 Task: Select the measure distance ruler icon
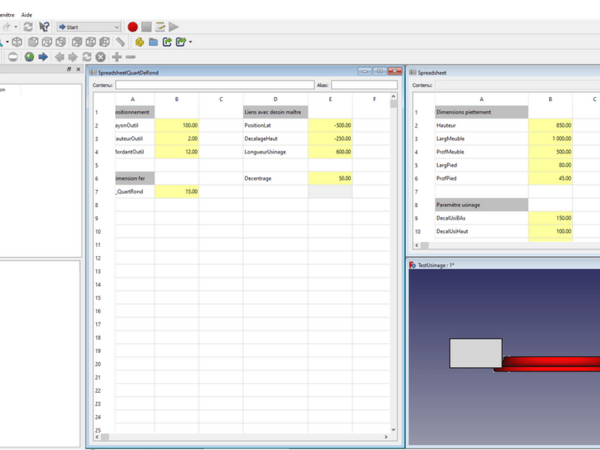click(120, 42)
